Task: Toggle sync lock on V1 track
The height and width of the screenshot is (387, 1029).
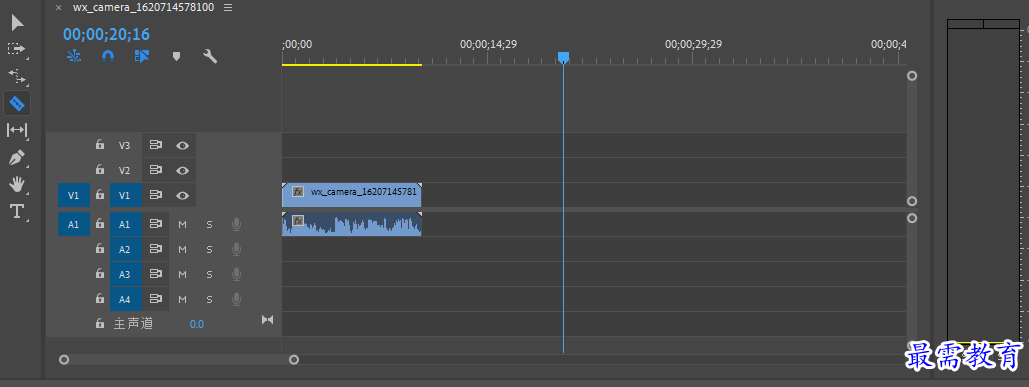Action: 156,195
